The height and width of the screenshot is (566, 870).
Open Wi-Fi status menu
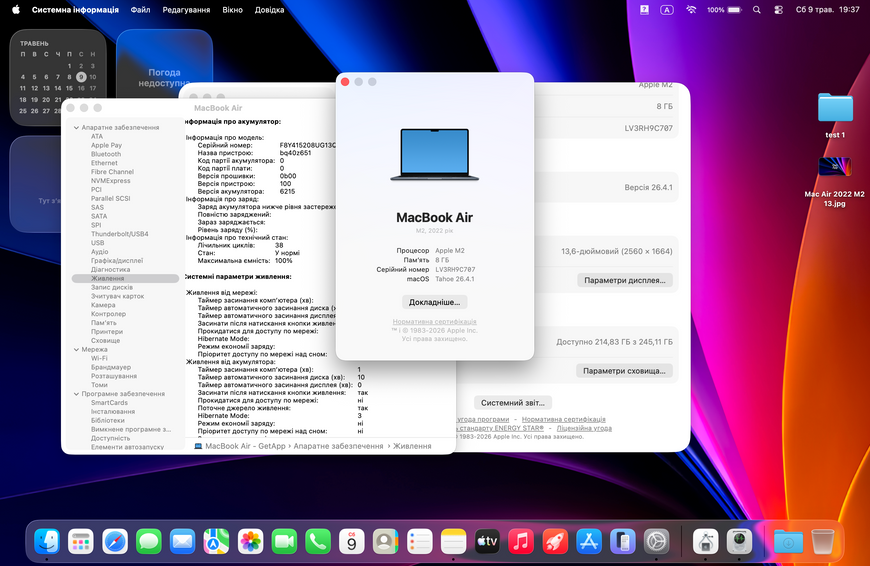coord(691,9)
